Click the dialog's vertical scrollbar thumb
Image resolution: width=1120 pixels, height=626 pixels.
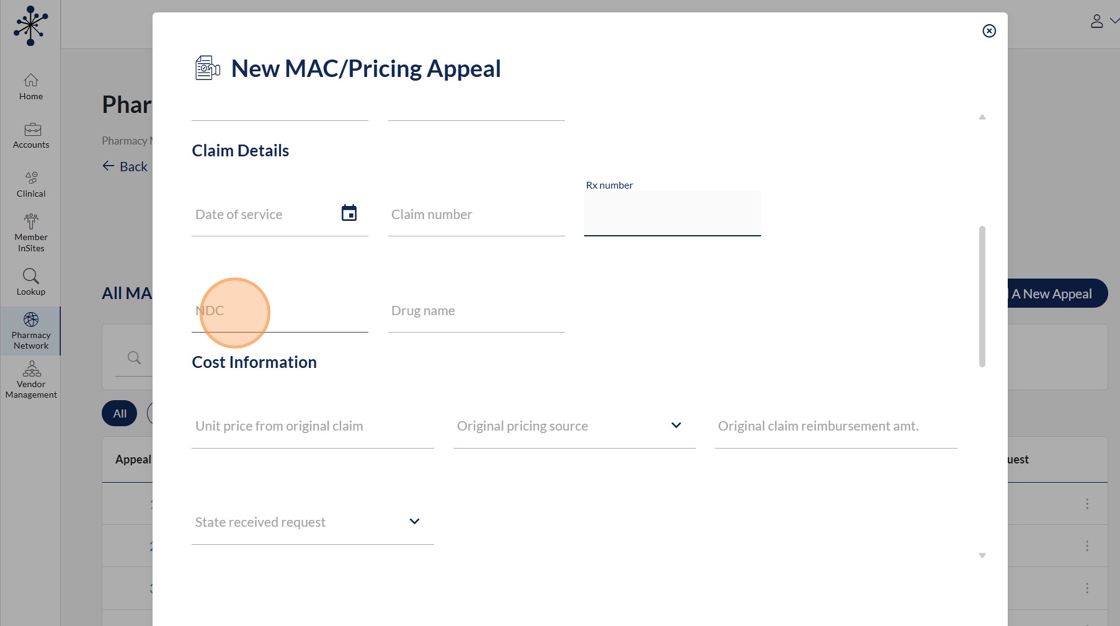click(982, 296)
